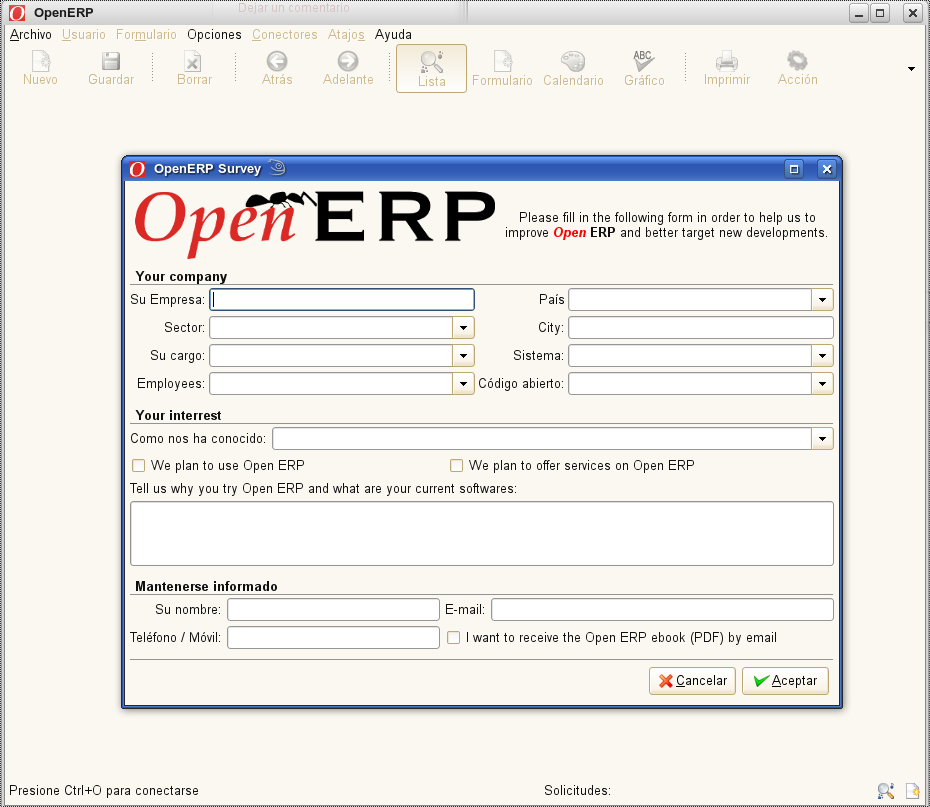Expand the País dropdown
Screen dimensions: 930x807
coord(822,299)
